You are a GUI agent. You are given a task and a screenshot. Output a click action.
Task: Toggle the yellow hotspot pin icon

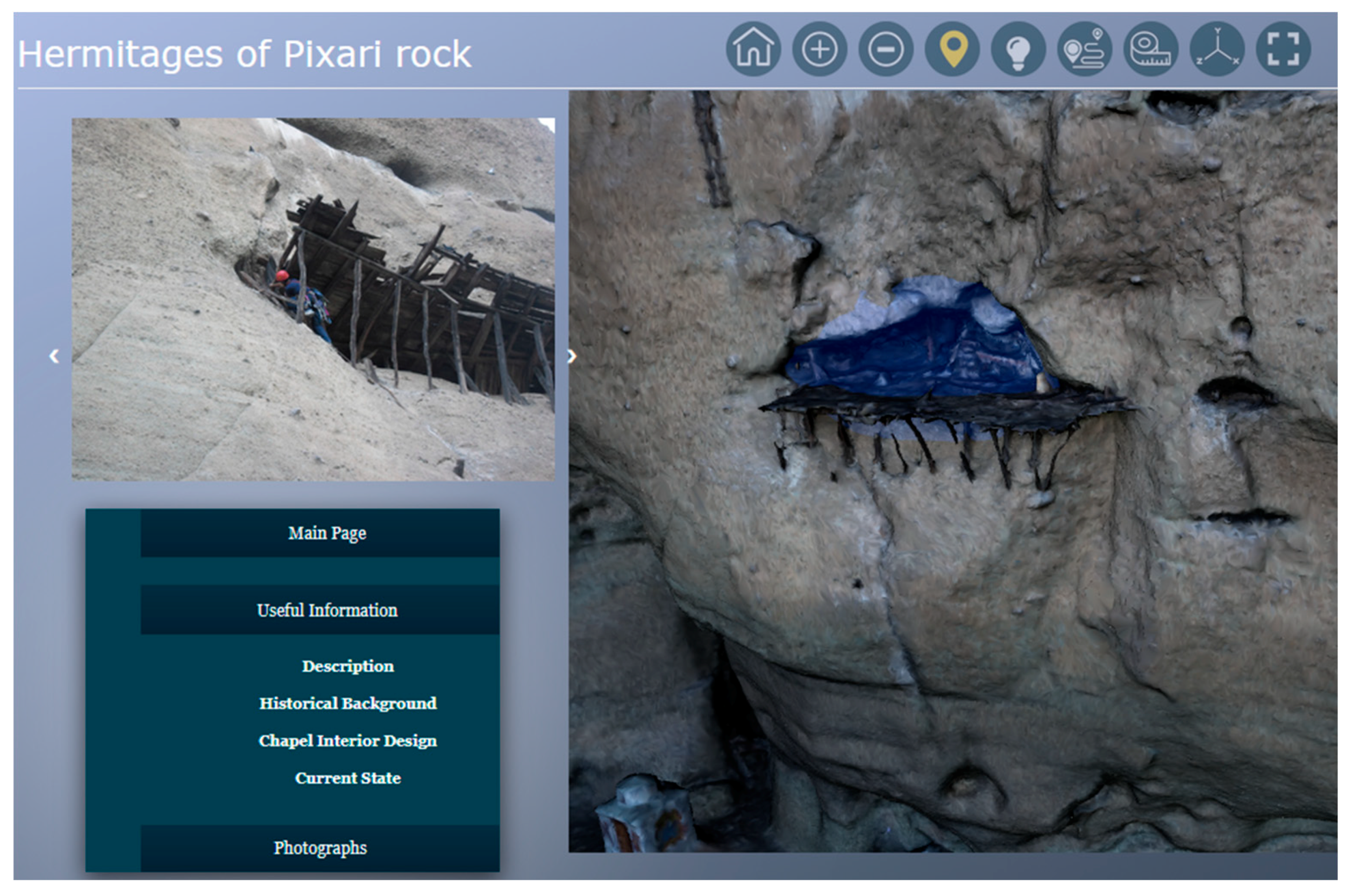951,49
